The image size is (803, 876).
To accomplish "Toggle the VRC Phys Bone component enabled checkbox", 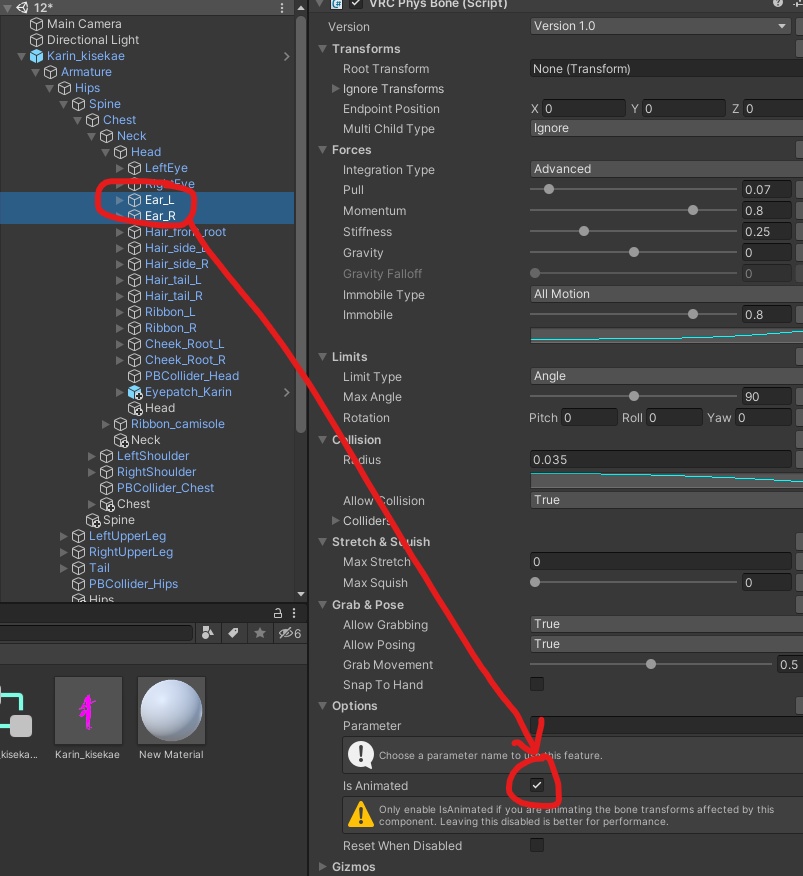I will [x=356, y=4].
